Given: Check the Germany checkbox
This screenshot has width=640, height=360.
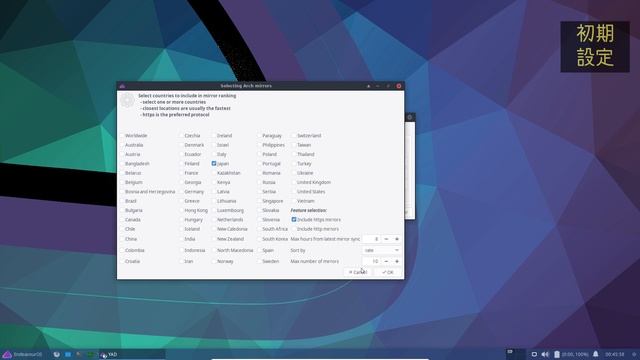Looking at the screenshot, I should click(x=181, y=191).
